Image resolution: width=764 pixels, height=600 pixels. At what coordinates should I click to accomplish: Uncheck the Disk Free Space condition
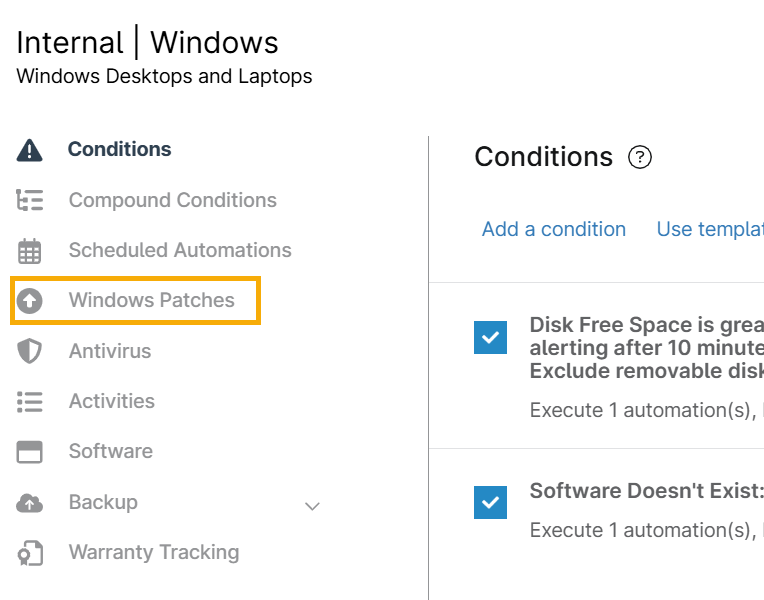pyautogui.click(x=490, y=338)
